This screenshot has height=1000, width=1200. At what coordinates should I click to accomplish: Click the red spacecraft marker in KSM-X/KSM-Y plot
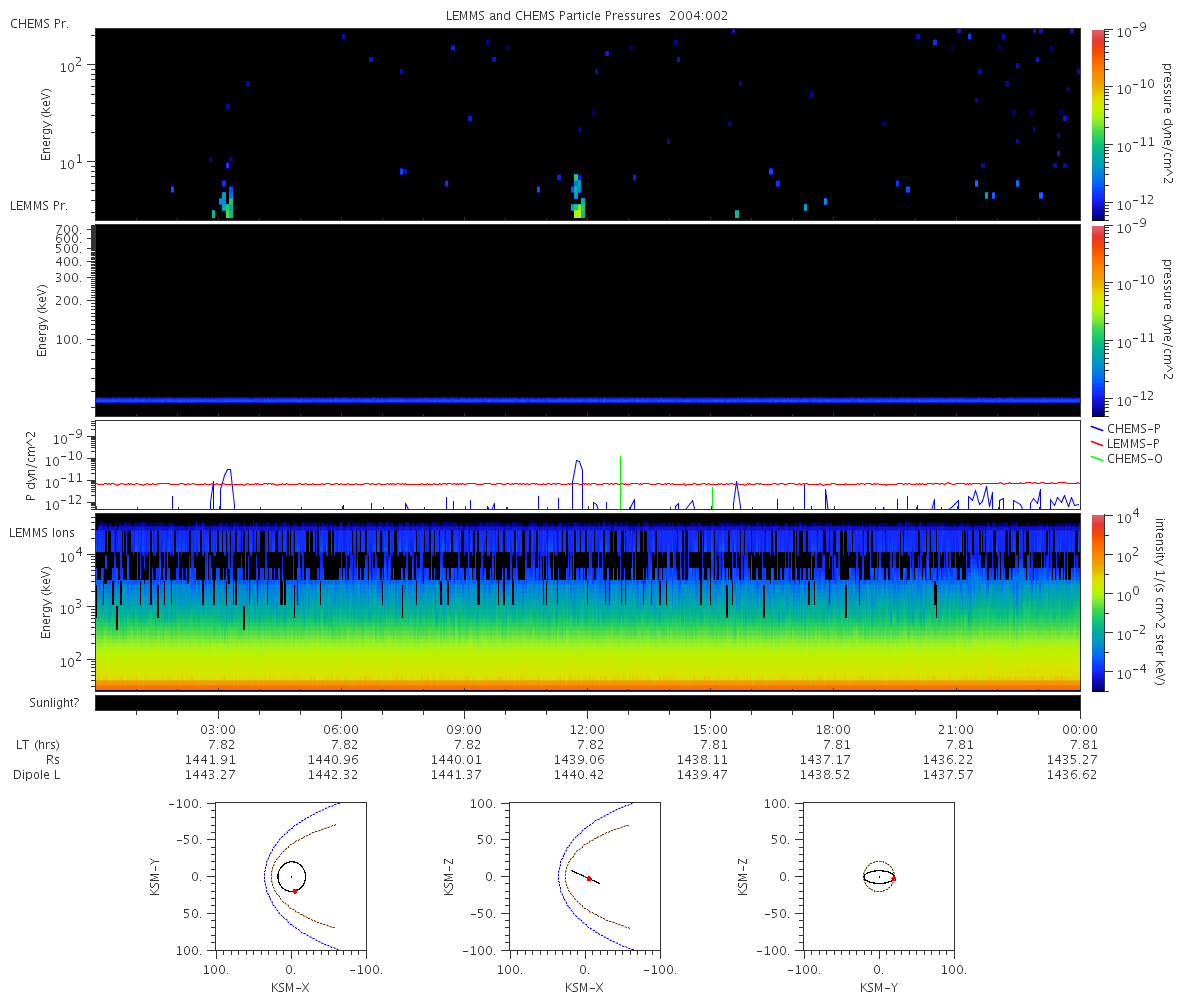pos(295,891)
